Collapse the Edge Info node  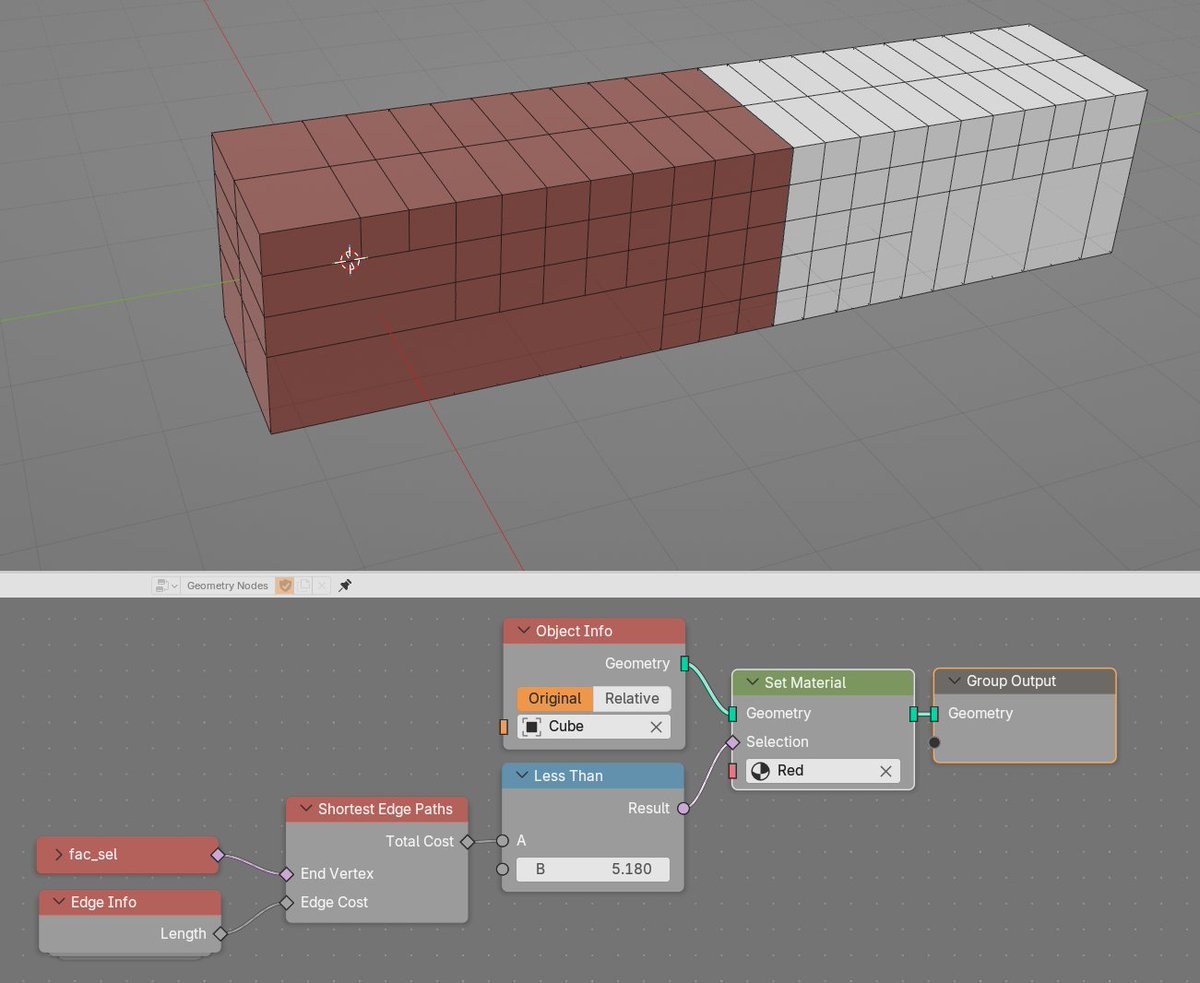pyautogui.click(x=58, y=902)
